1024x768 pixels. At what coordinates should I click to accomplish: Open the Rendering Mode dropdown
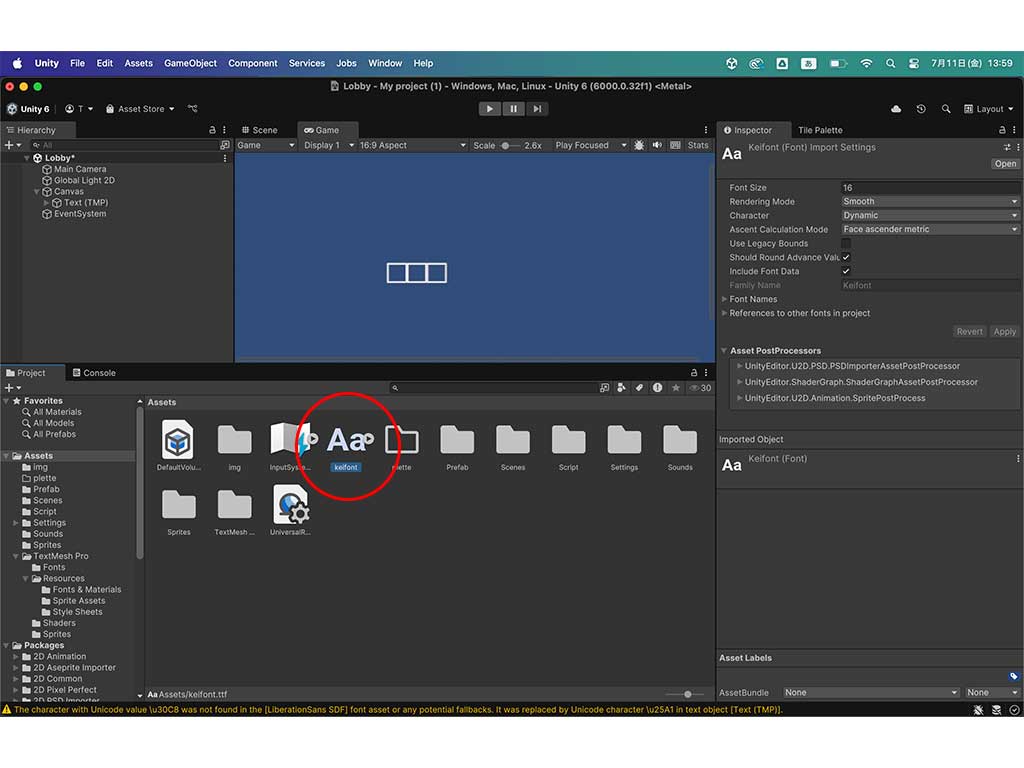930,201
